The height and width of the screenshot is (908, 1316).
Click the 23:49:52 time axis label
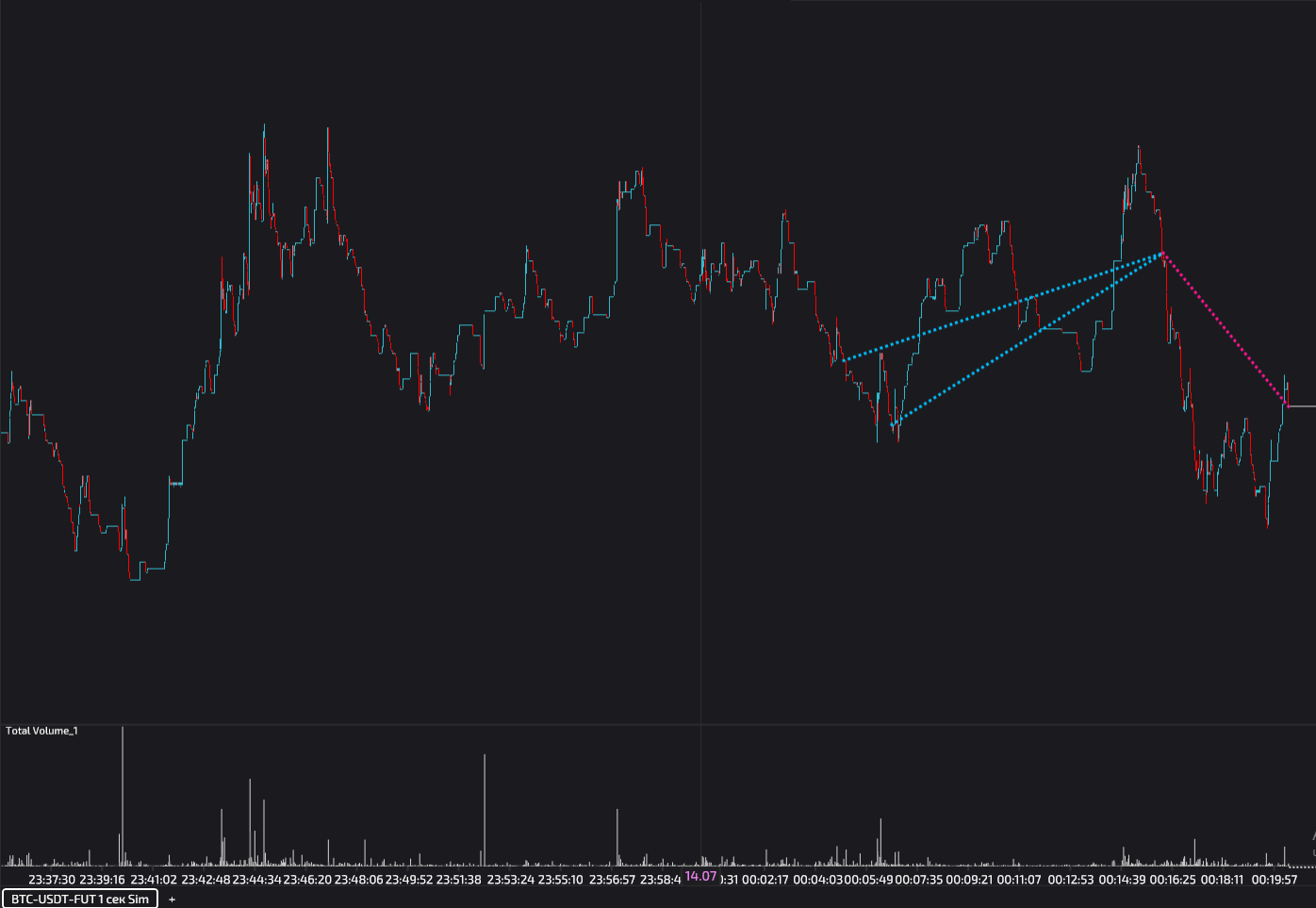(x=409, y=880)
